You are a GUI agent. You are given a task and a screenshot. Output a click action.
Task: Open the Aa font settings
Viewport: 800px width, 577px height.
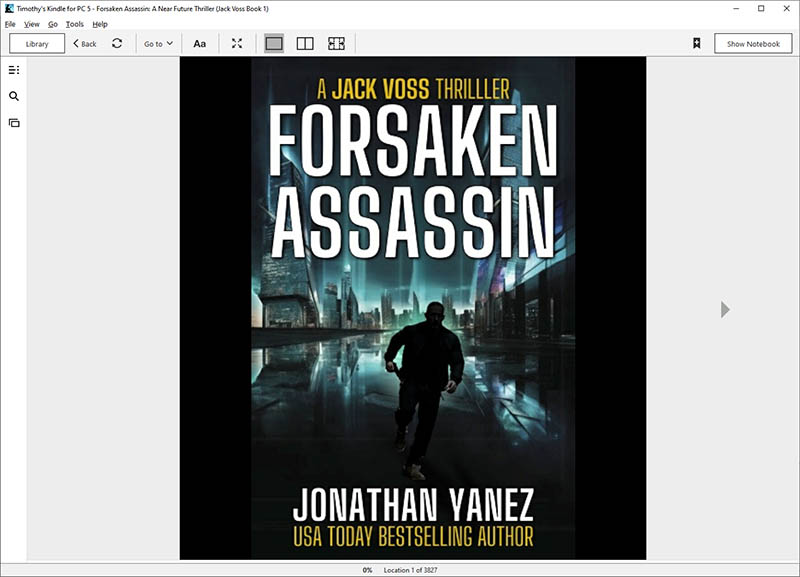pyautogui.click(x=199, y=44)
